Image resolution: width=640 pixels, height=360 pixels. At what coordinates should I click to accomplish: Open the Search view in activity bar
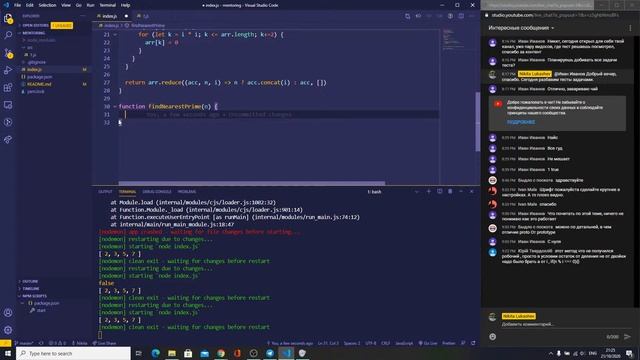[x=8, y=36]
